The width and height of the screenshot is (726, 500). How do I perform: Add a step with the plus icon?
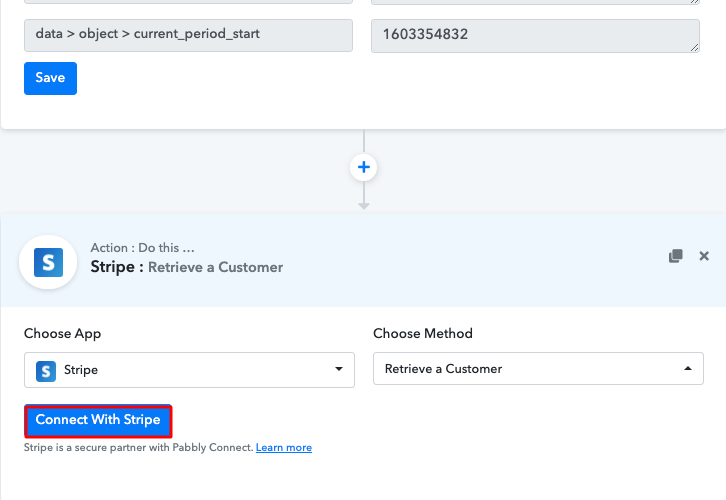(363, 167)
